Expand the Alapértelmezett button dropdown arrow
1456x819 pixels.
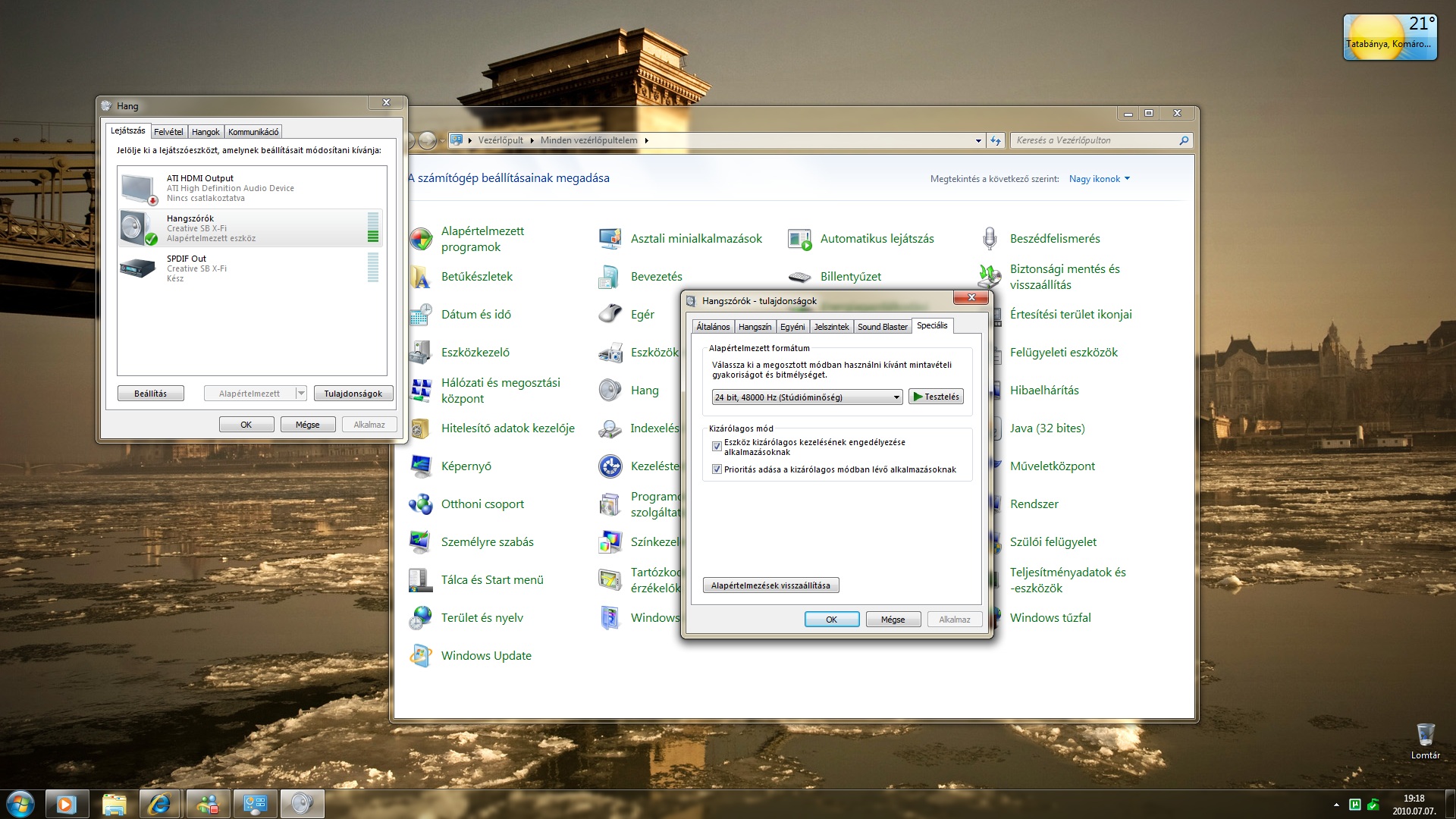pyautogui.click(x=301, y=394)
